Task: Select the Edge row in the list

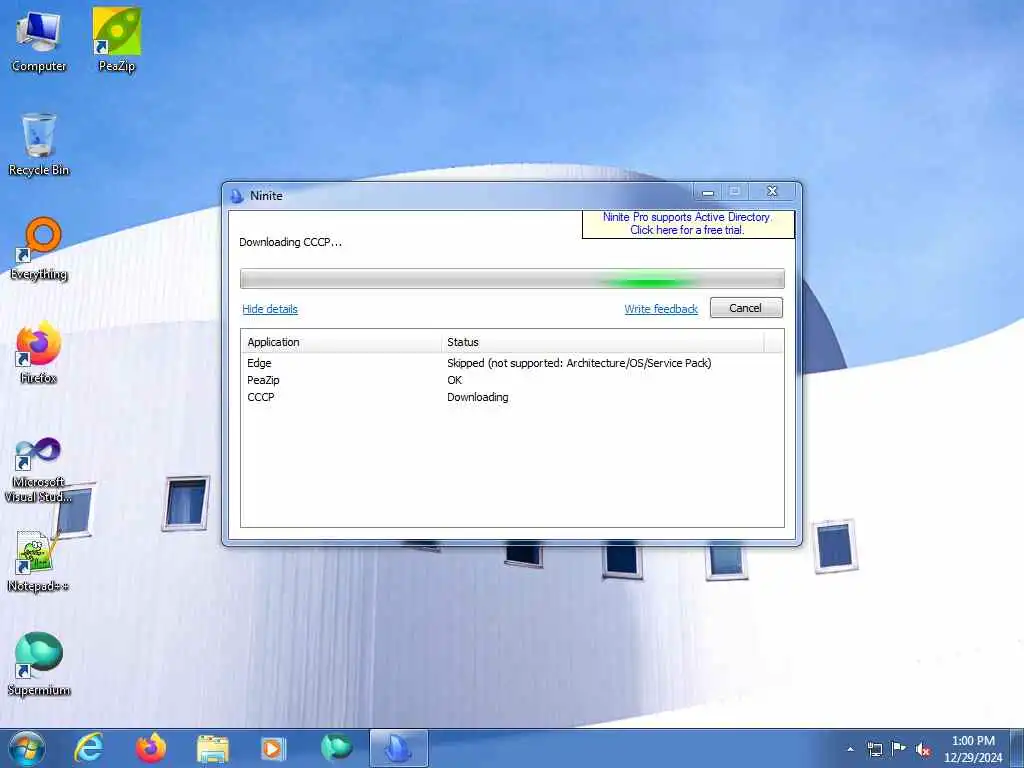Action: tap(512, 363)
